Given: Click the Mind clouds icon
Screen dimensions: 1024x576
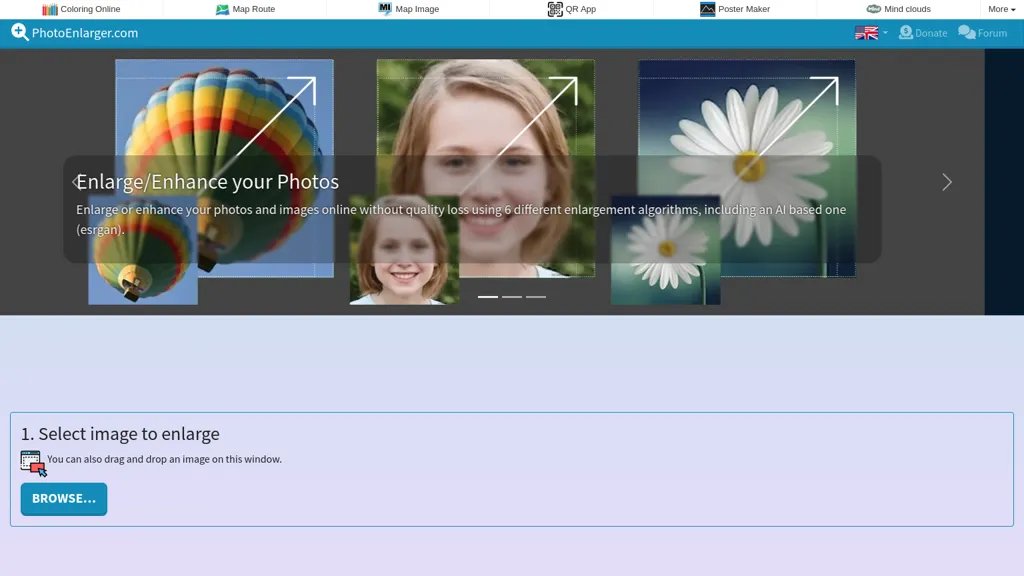Looking at the screenshot, I should (x=874, y=9).
